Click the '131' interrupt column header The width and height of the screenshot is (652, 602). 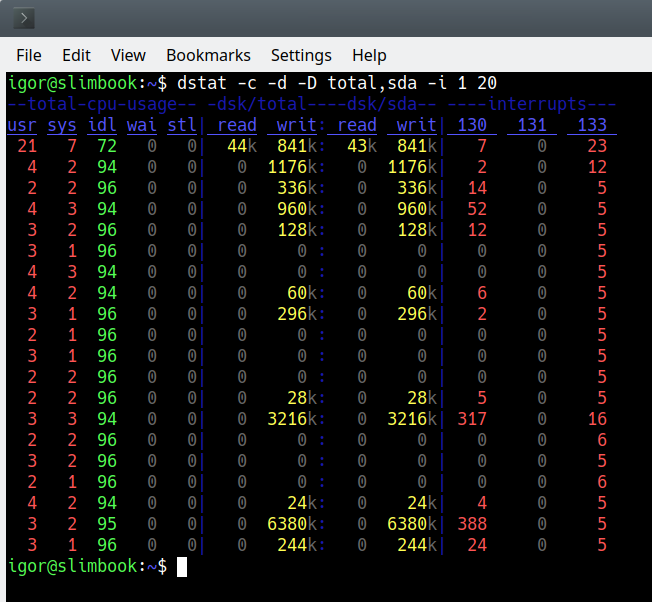[532, 125]
